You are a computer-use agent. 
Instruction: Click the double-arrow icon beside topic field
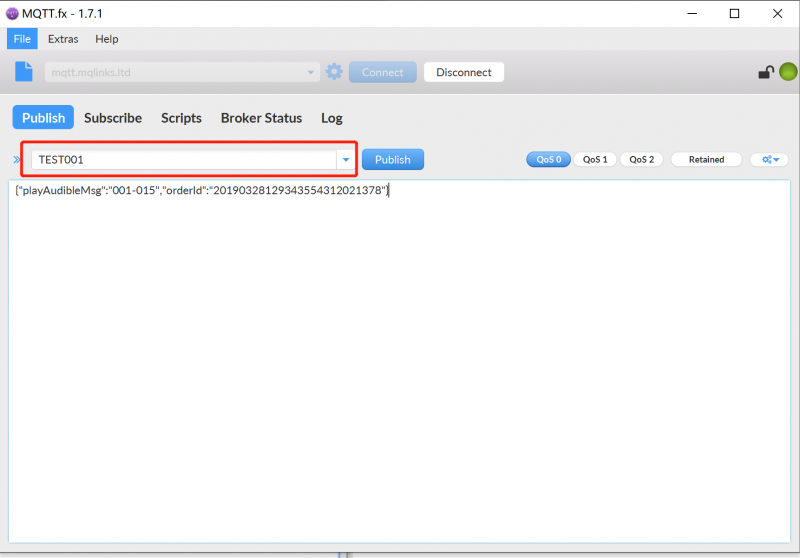tap(17, 160)
